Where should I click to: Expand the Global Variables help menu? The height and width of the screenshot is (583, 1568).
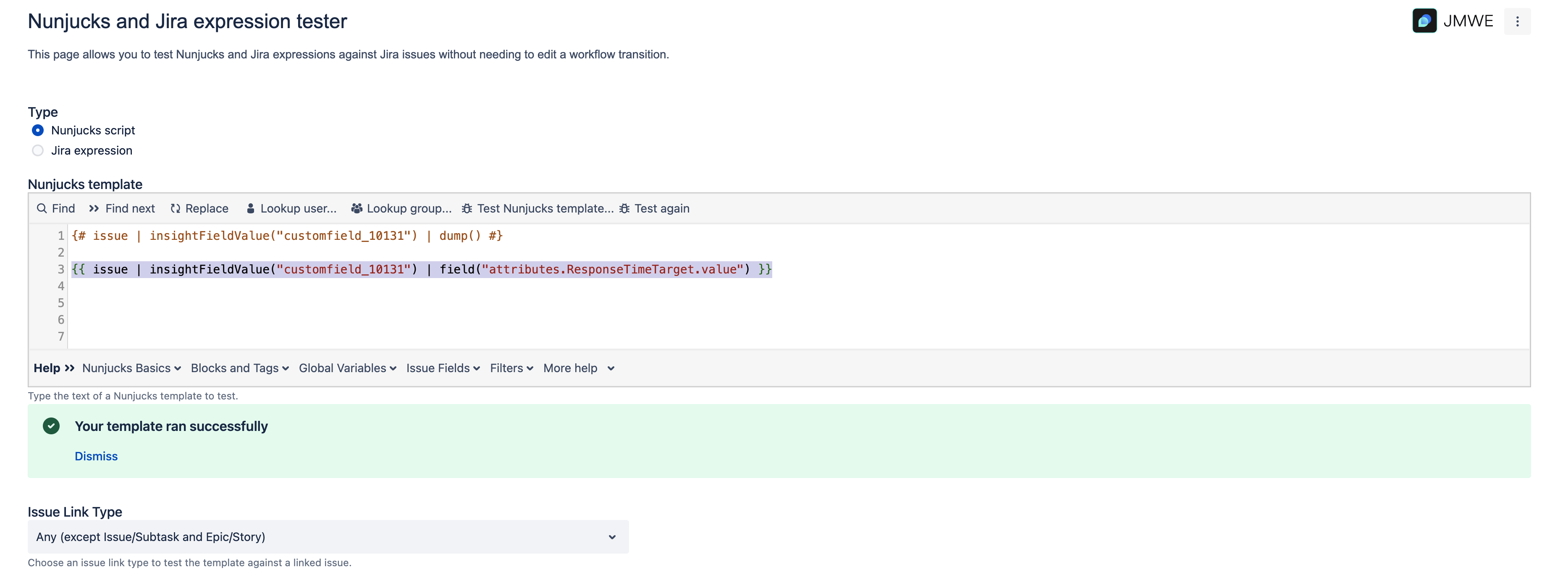pos(348,368)
